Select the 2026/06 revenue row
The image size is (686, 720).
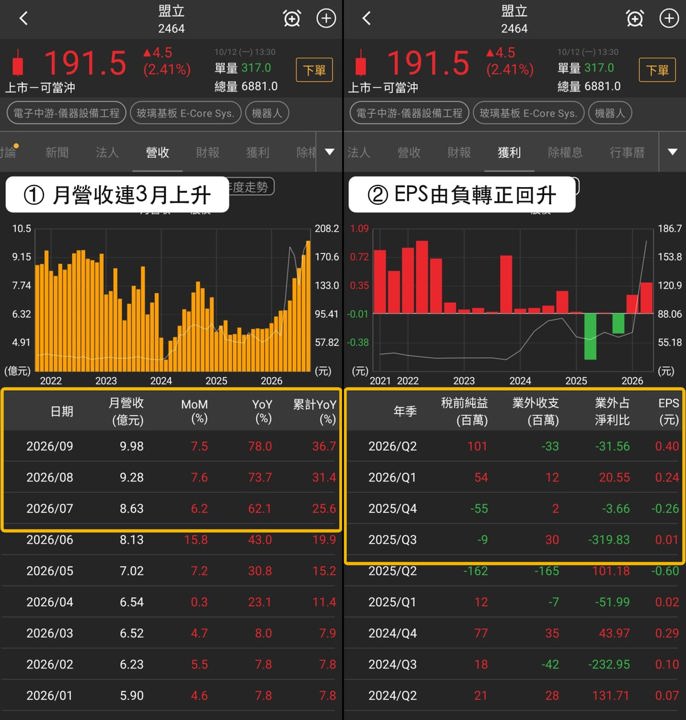pyautogui.click(x=171, y=540)
